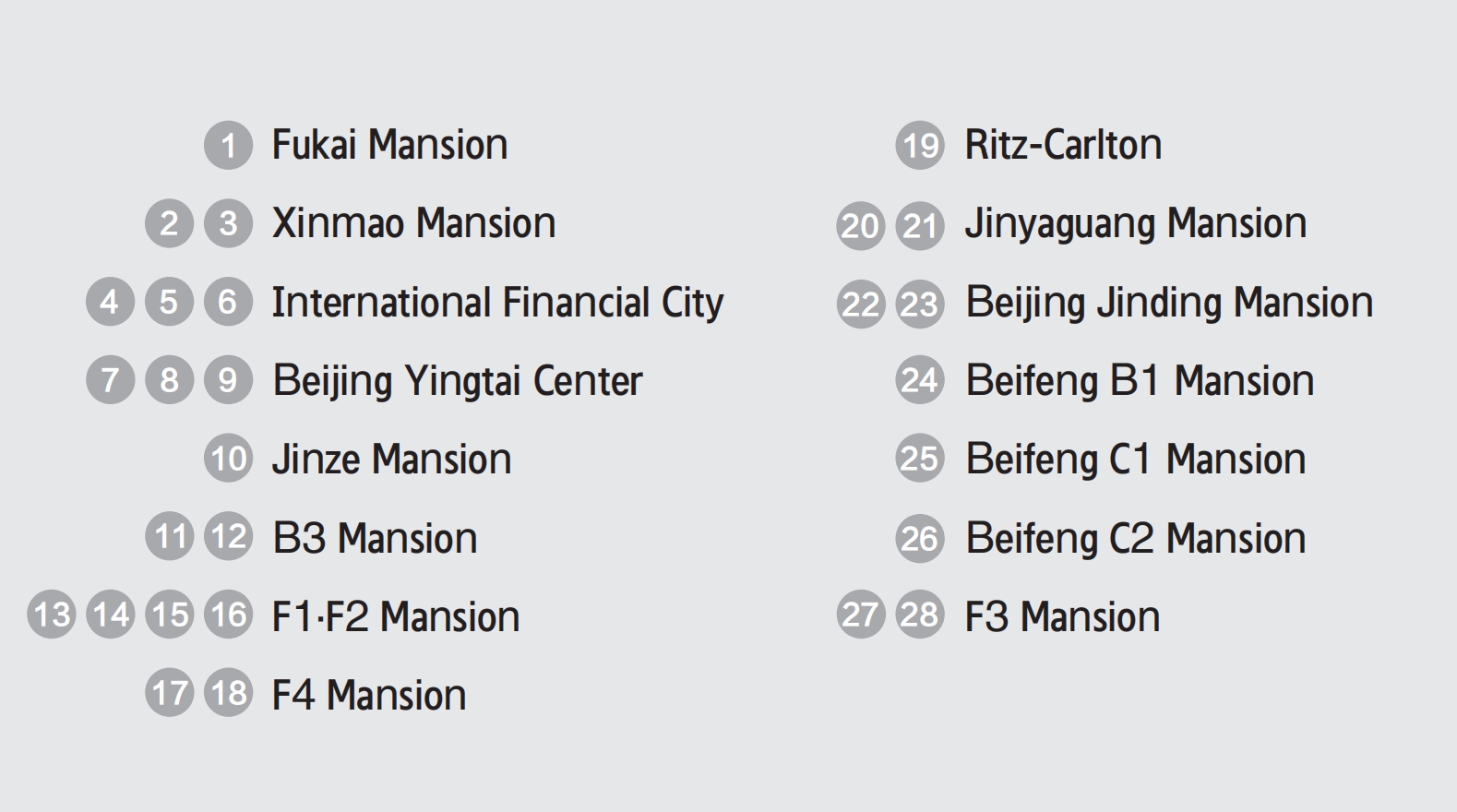The height and width of the screenshot is (812, 1457).
Task: Click the number 10 circle marker
Action: (x=228, y=459)
